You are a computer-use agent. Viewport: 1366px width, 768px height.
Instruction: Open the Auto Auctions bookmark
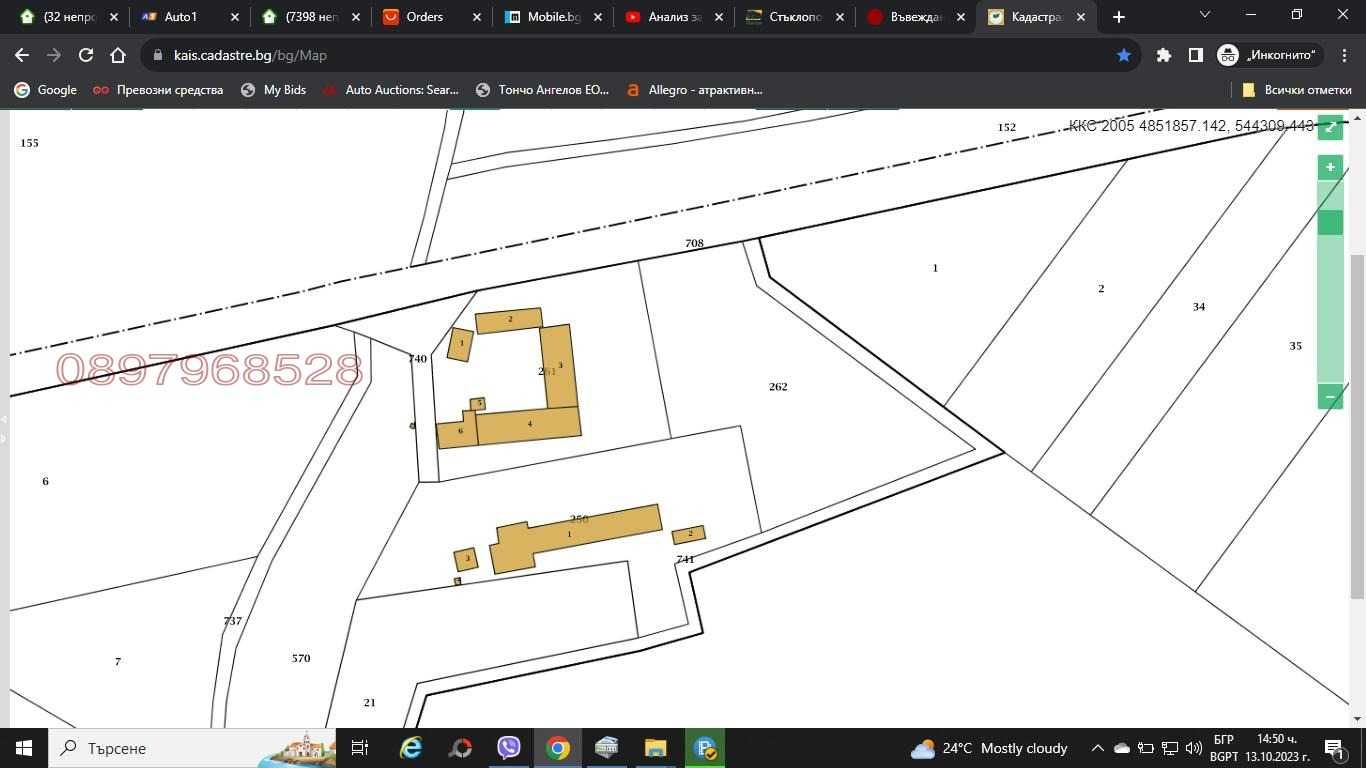(391, 90)
